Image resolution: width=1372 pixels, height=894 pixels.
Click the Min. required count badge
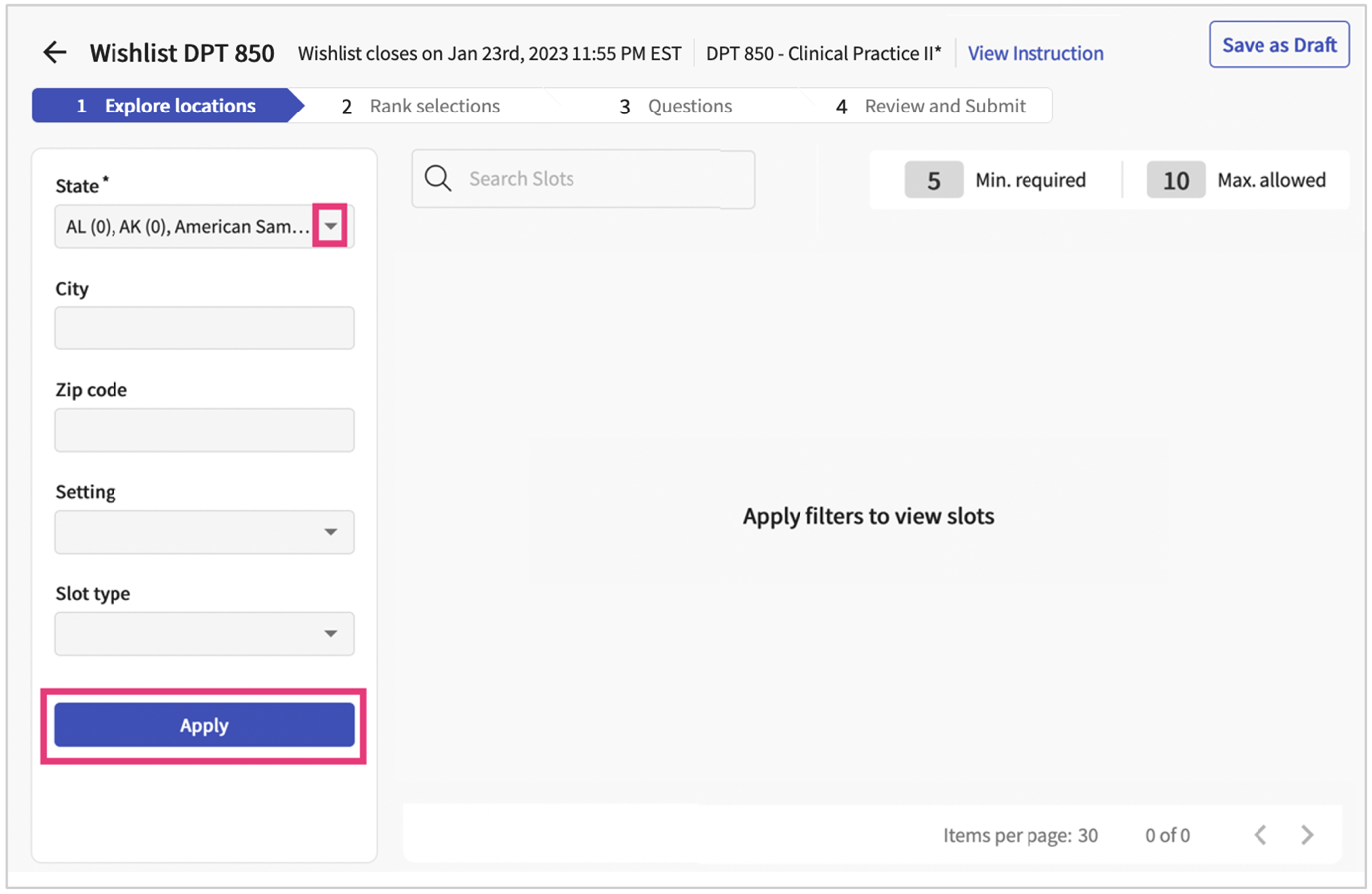pyautogui.click(x=933, y=179)
